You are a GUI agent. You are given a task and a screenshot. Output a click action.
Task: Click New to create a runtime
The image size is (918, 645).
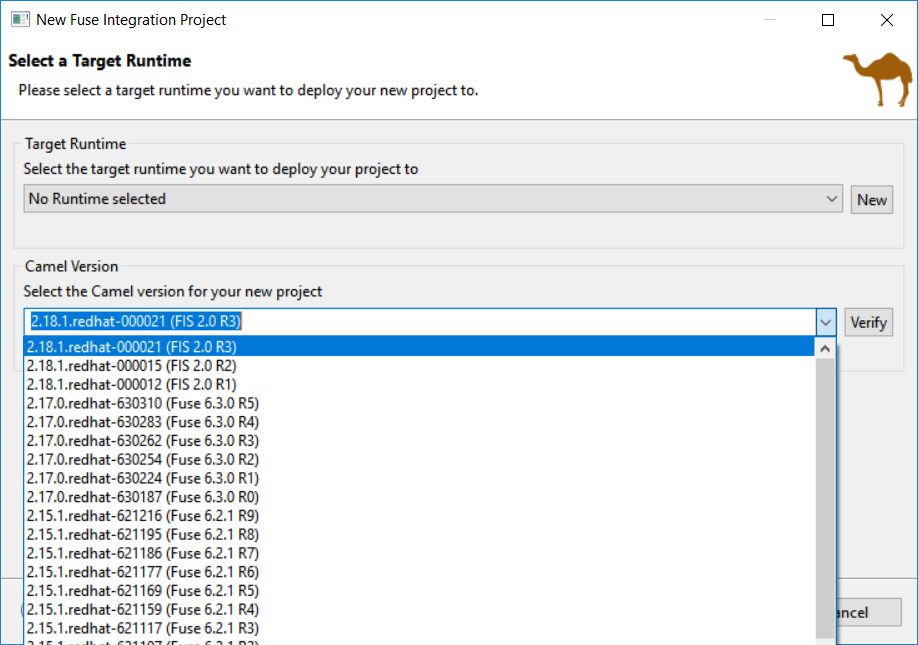pyautogui.click(x=871, y=199)
